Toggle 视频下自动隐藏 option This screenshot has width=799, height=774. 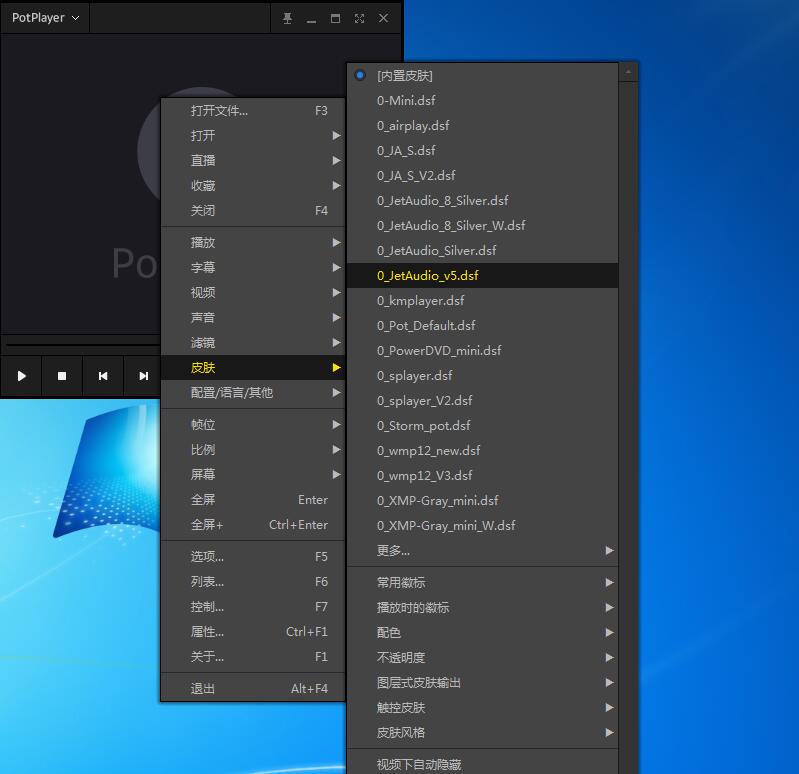(x=482, y=763)
